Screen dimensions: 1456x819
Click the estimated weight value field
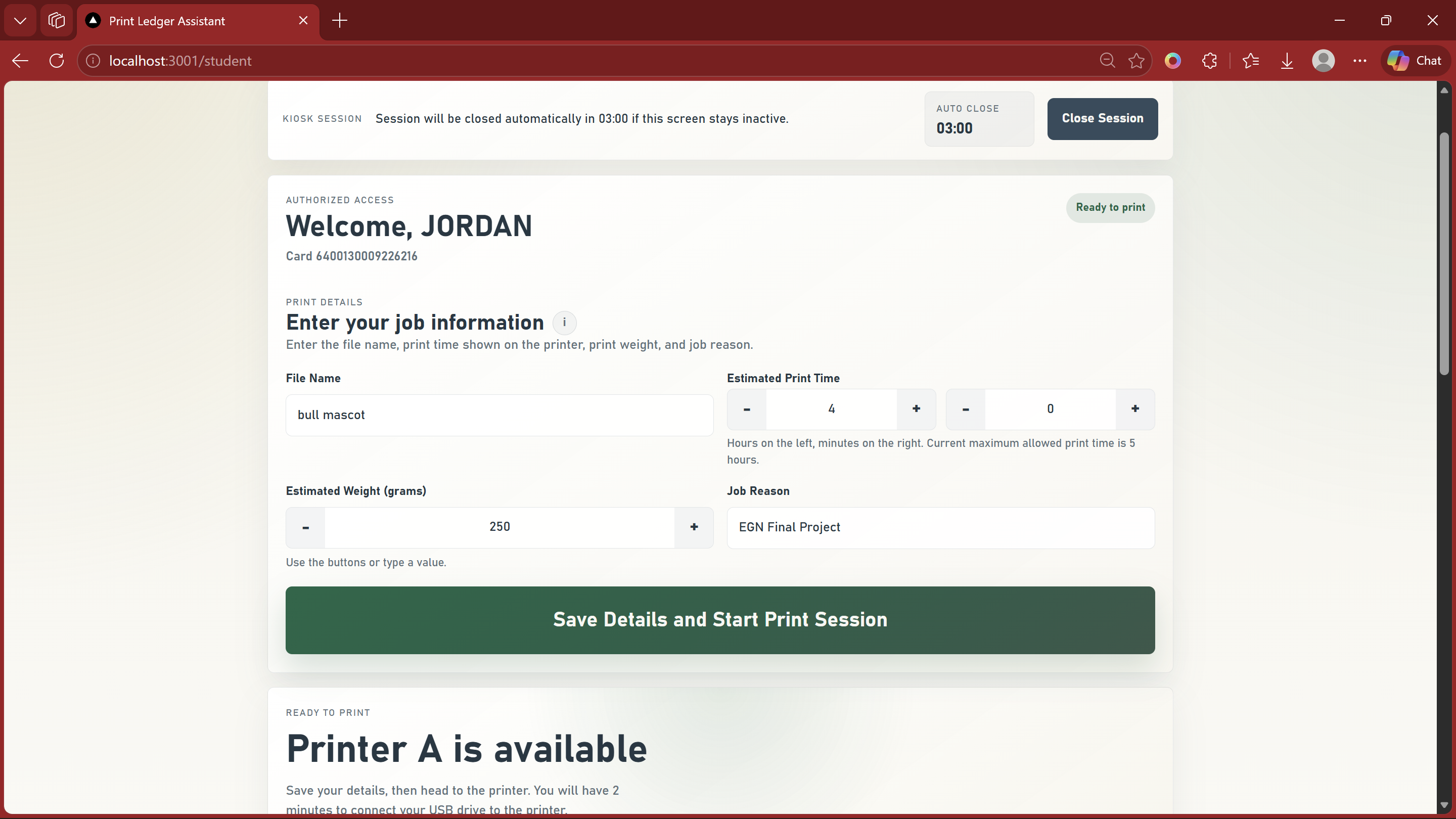point(499,527)
